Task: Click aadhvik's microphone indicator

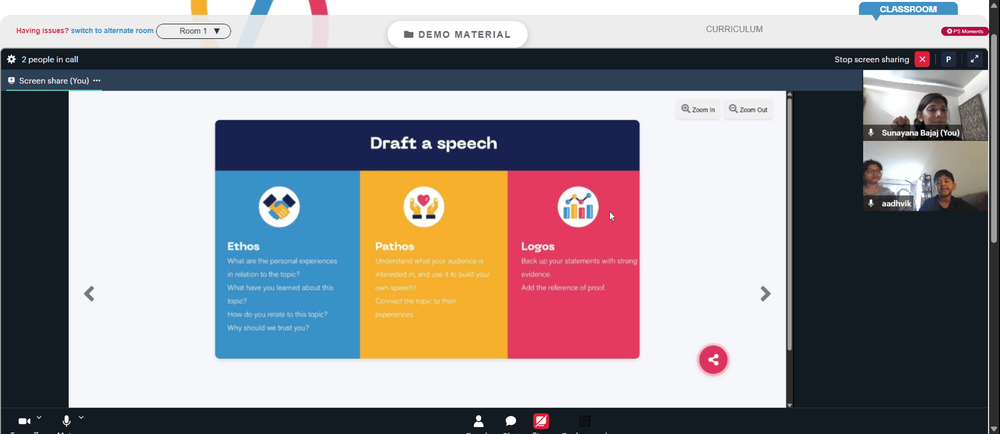Action: [x=871, y=203]
